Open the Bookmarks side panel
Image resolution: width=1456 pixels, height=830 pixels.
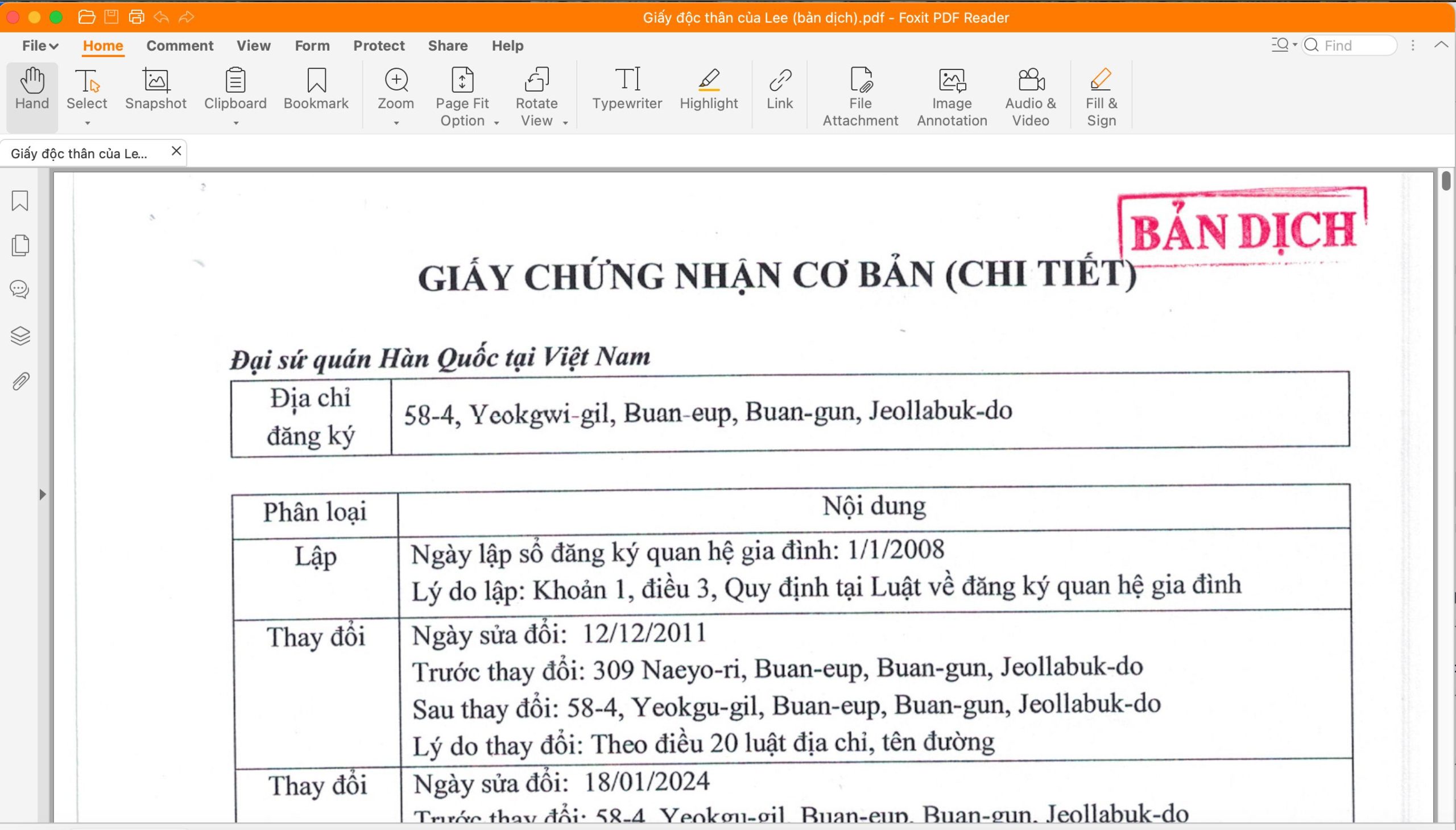click(x=20, y=201)
